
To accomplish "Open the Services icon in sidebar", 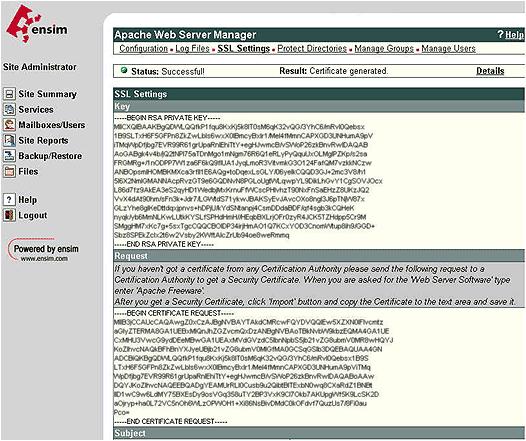I will click(x=9, y=109).
